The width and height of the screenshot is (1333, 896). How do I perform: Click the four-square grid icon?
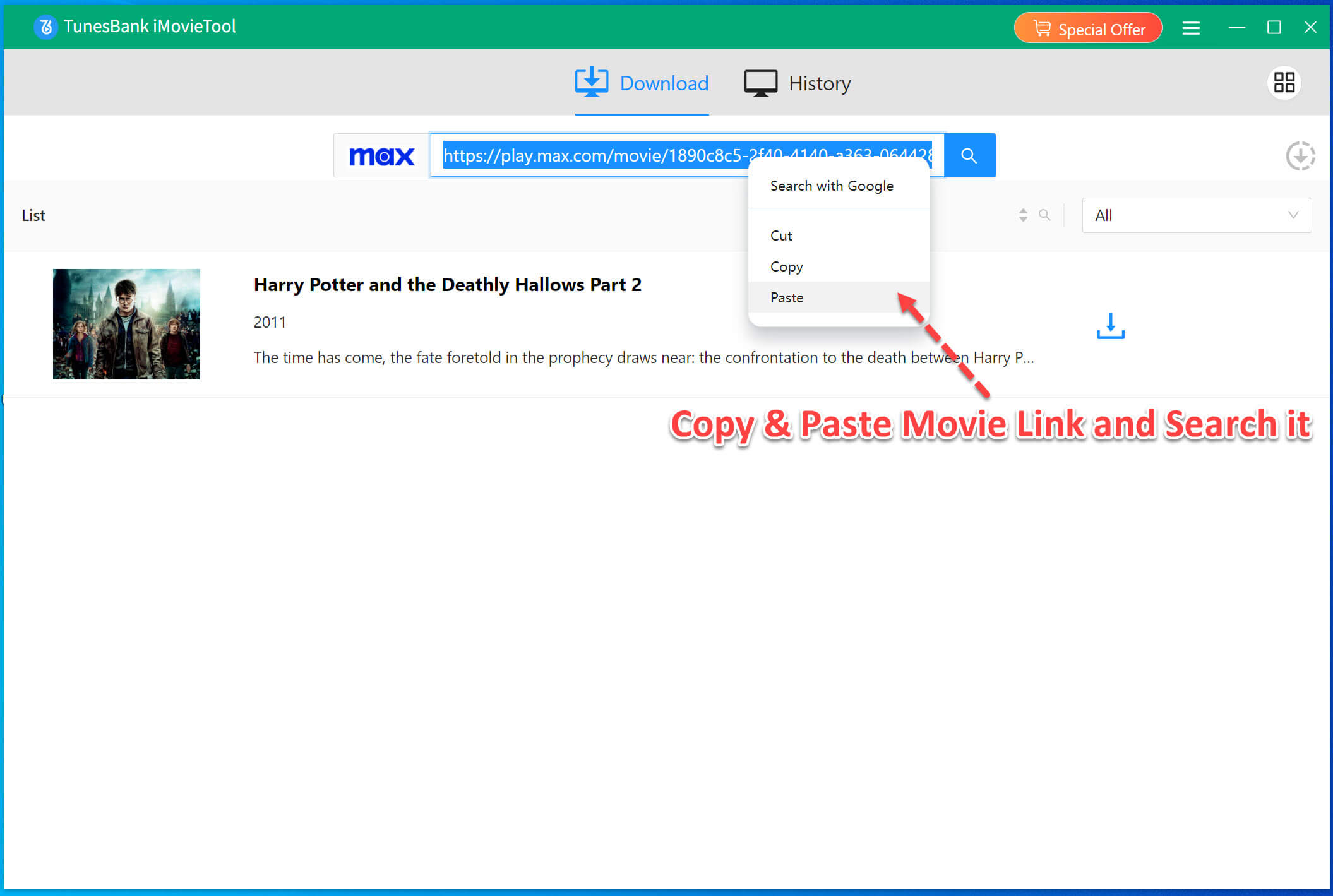[1284, 83]
